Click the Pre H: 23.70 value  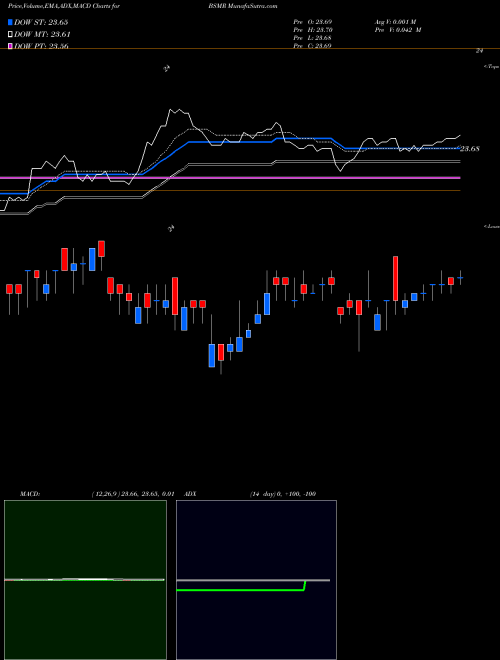coord(313,30)
